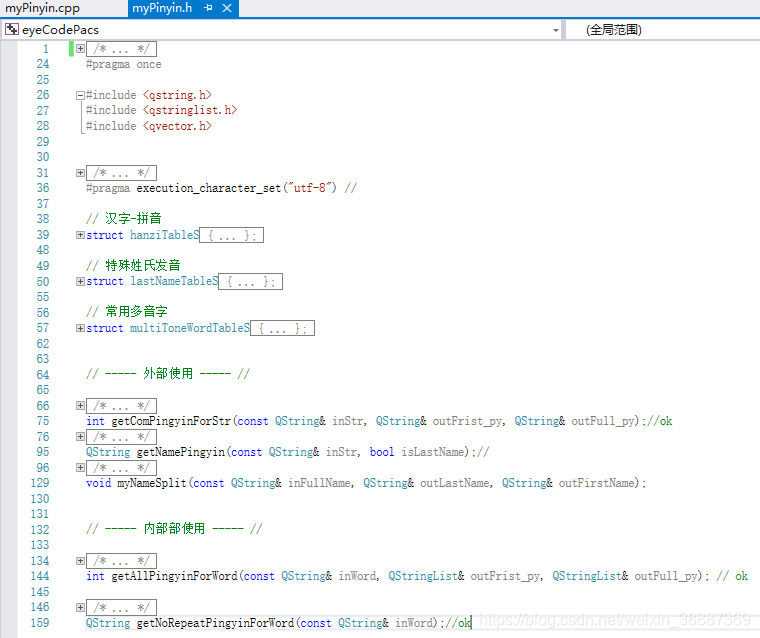The width and height of the screenshot is (760, 638).
Task: Expand the collapsed comment at line 1
Action: [x=80, y=48]
